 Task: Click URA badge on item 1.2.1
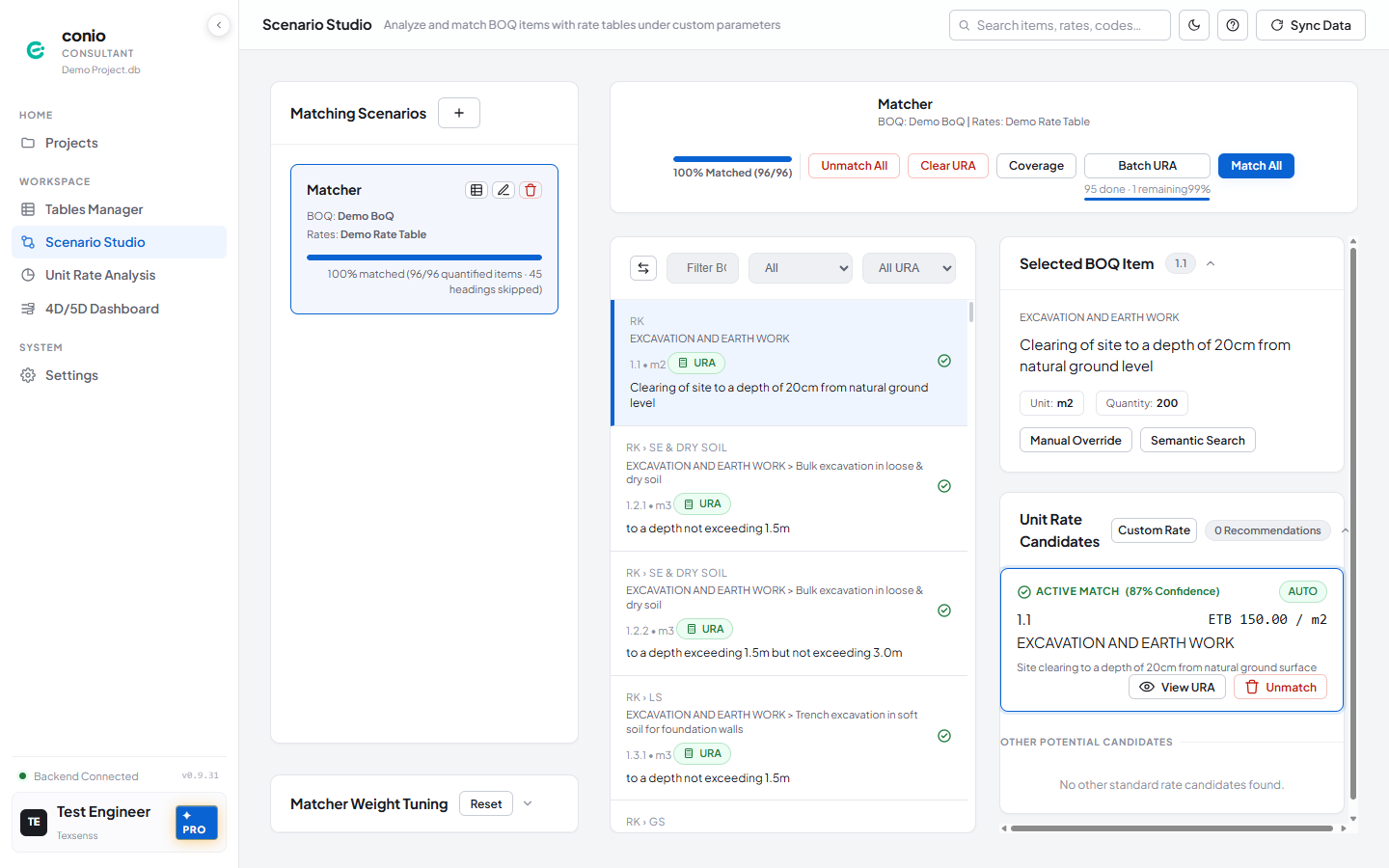[702, 504]
